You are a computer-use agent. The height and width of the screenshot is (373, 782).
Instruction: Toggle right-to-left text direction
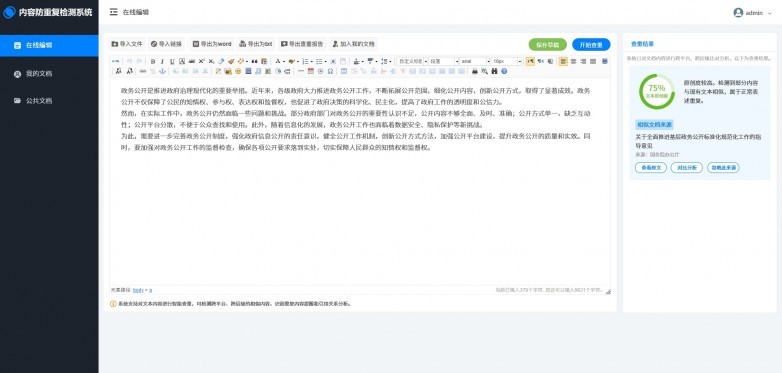(541, 61)
